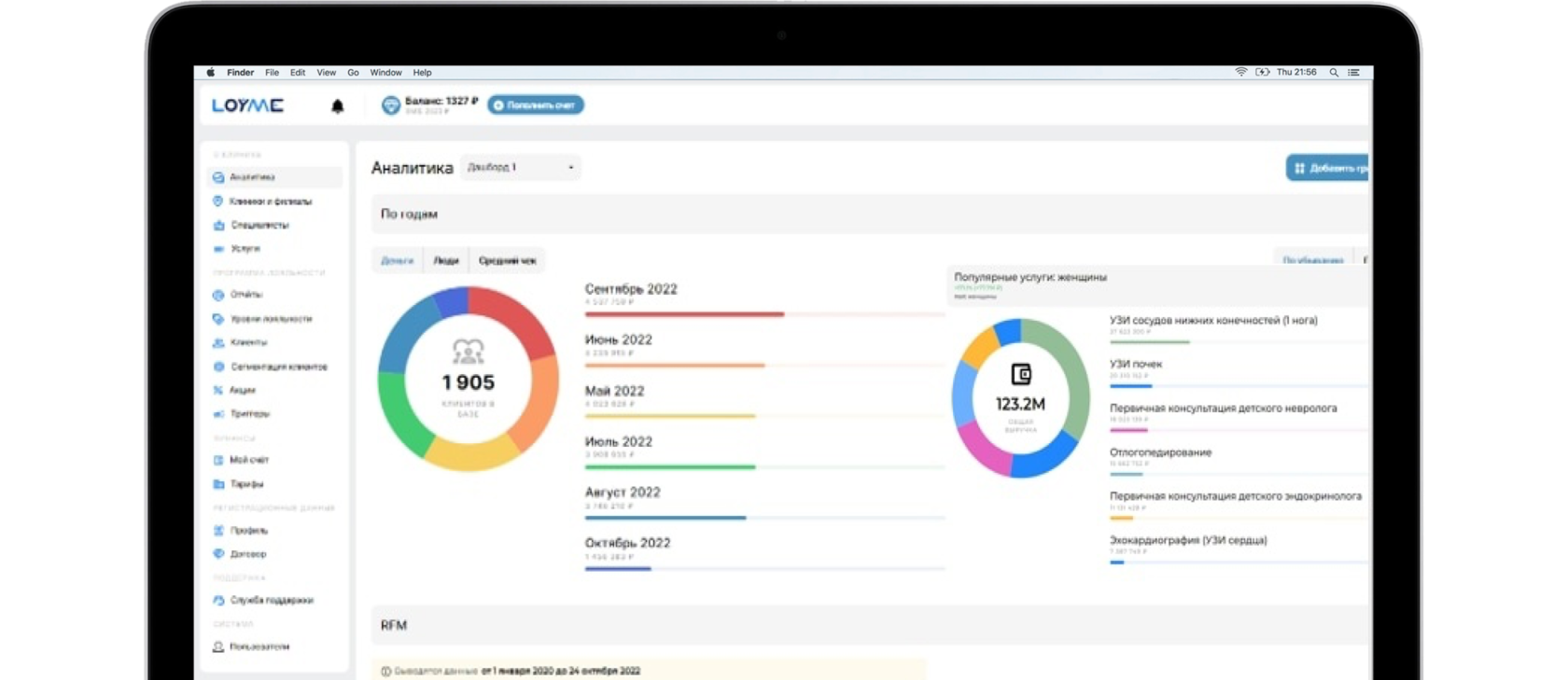This screenshot has height=680, width=1568.
Task: Click the Добавить button at top right
Action: point(1327,168)
